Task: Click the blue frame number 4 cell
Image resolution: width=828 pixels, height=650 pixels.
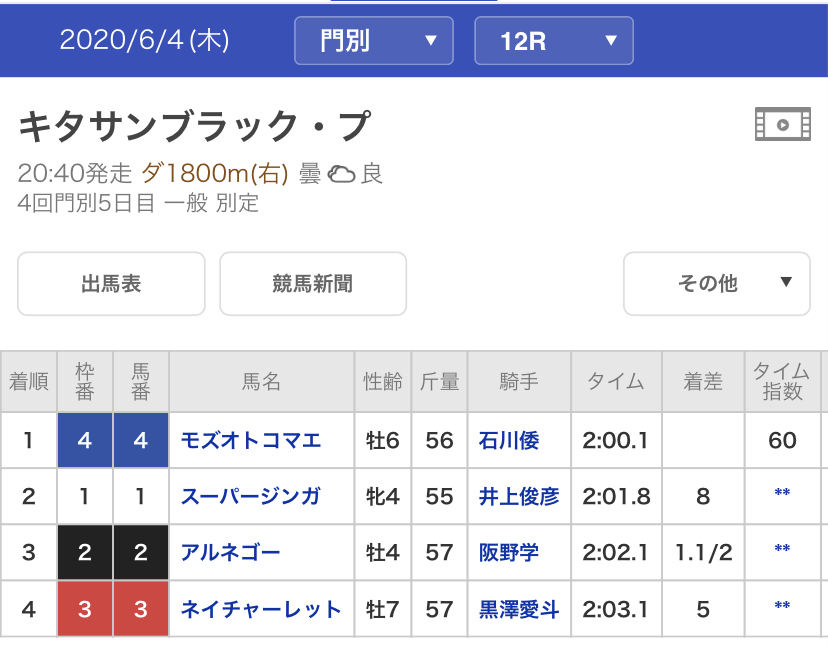Action: click(x=85, y=440)
